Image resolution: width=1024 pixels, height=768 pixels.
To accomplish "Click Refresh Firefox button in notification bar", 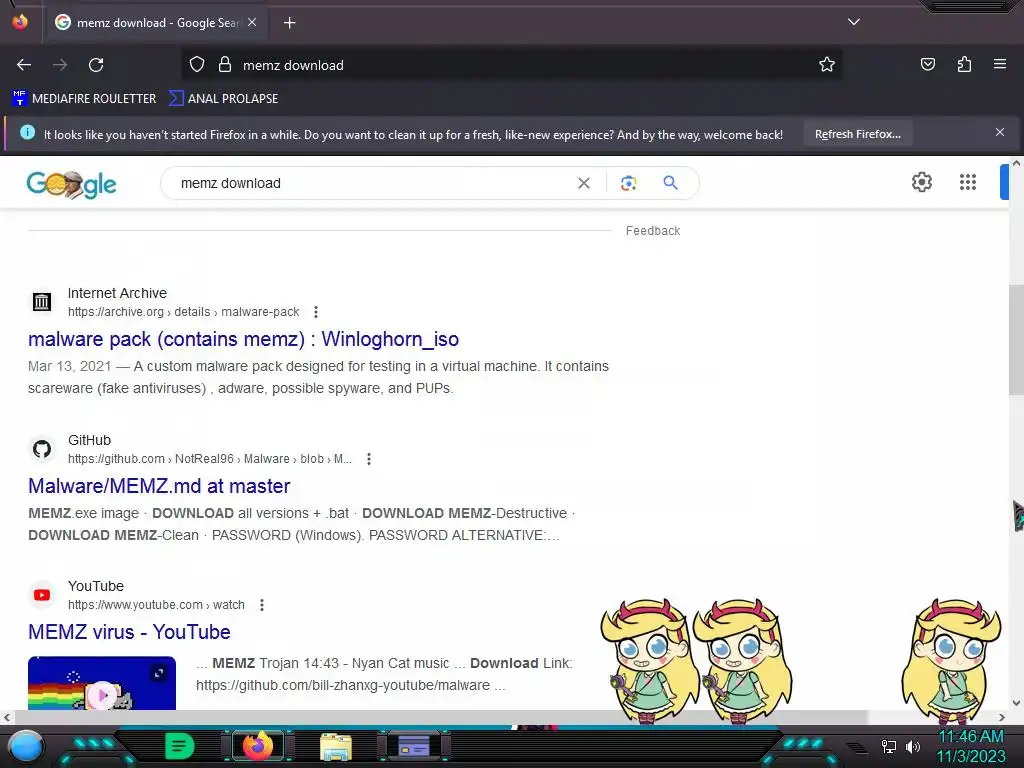I will 857,134.
